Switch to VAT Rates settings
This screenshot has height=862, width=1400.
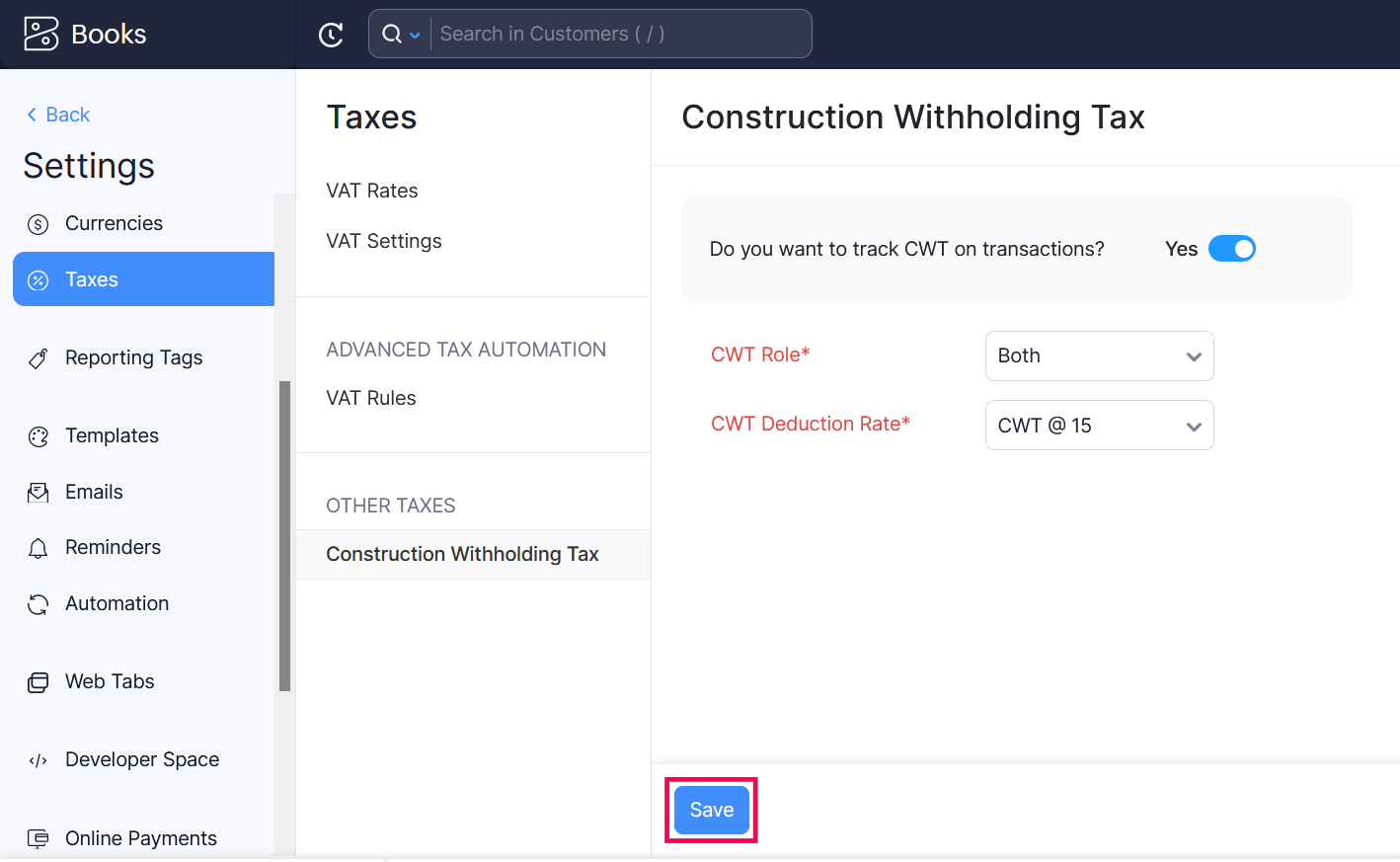pos(372,190)
